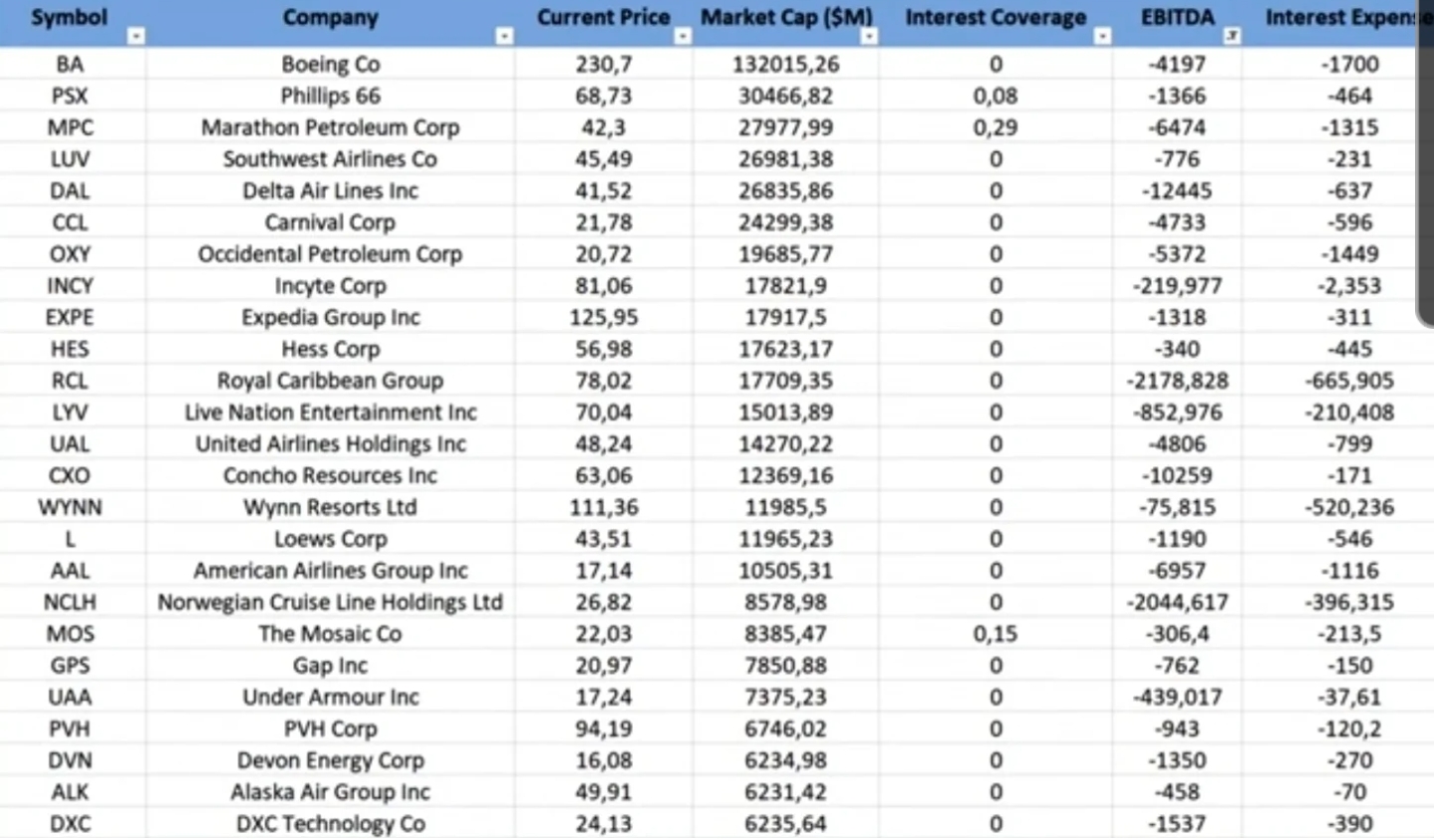Expand the Current Price filter arrow
The image size is (1434, 840).
(683, 37)
